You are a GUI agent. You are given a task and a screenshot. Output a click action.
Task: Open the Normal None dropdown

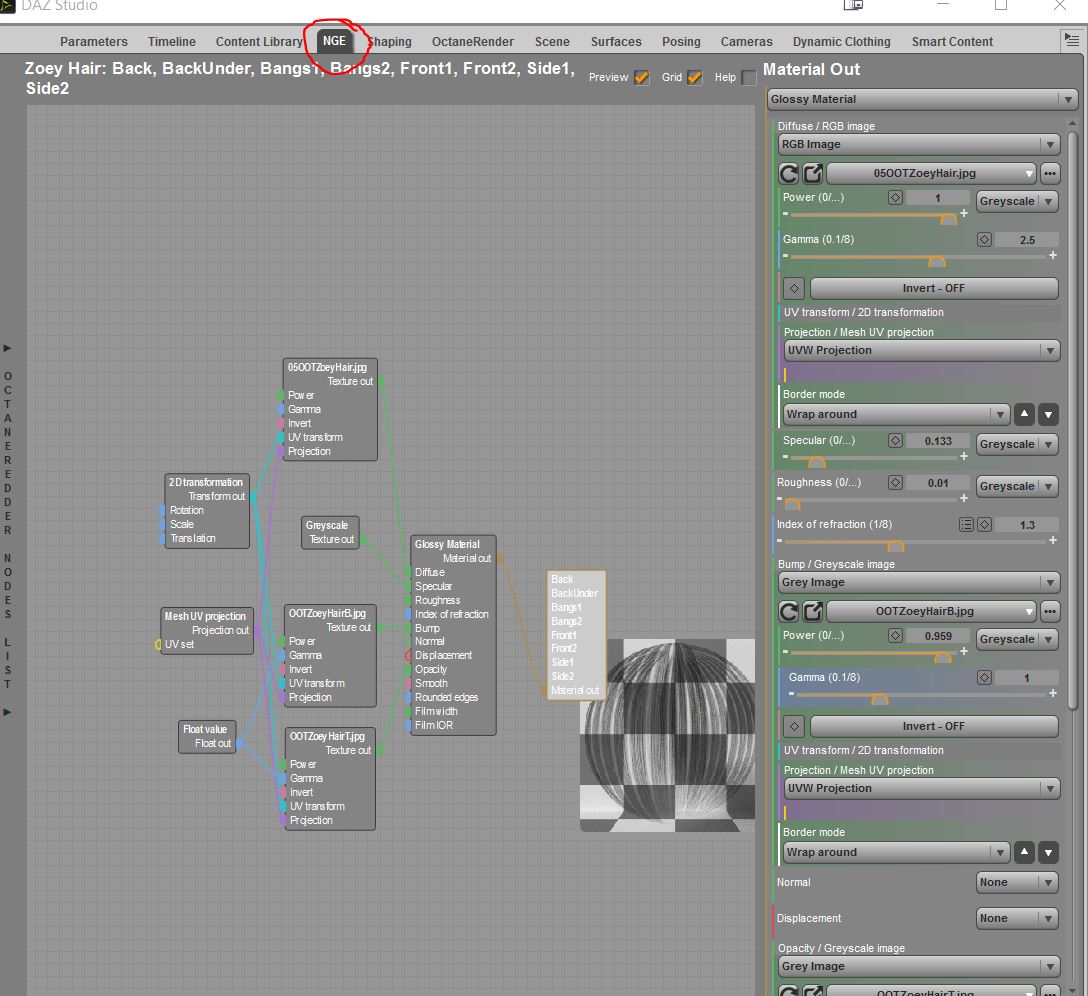1017,882
